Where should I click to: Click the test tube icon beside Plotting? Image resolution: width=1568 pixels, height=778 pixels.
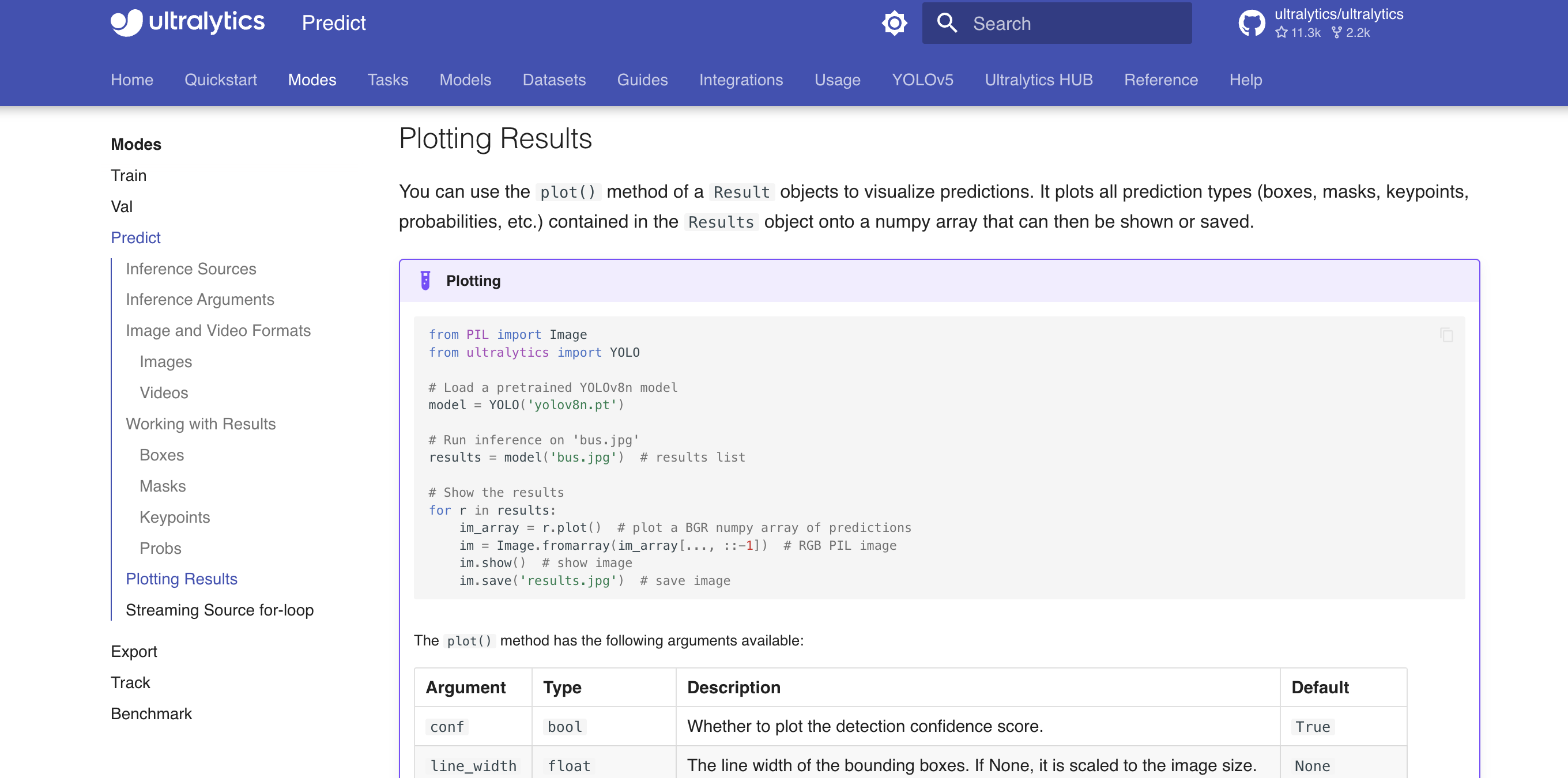click(x=425, y=281)
